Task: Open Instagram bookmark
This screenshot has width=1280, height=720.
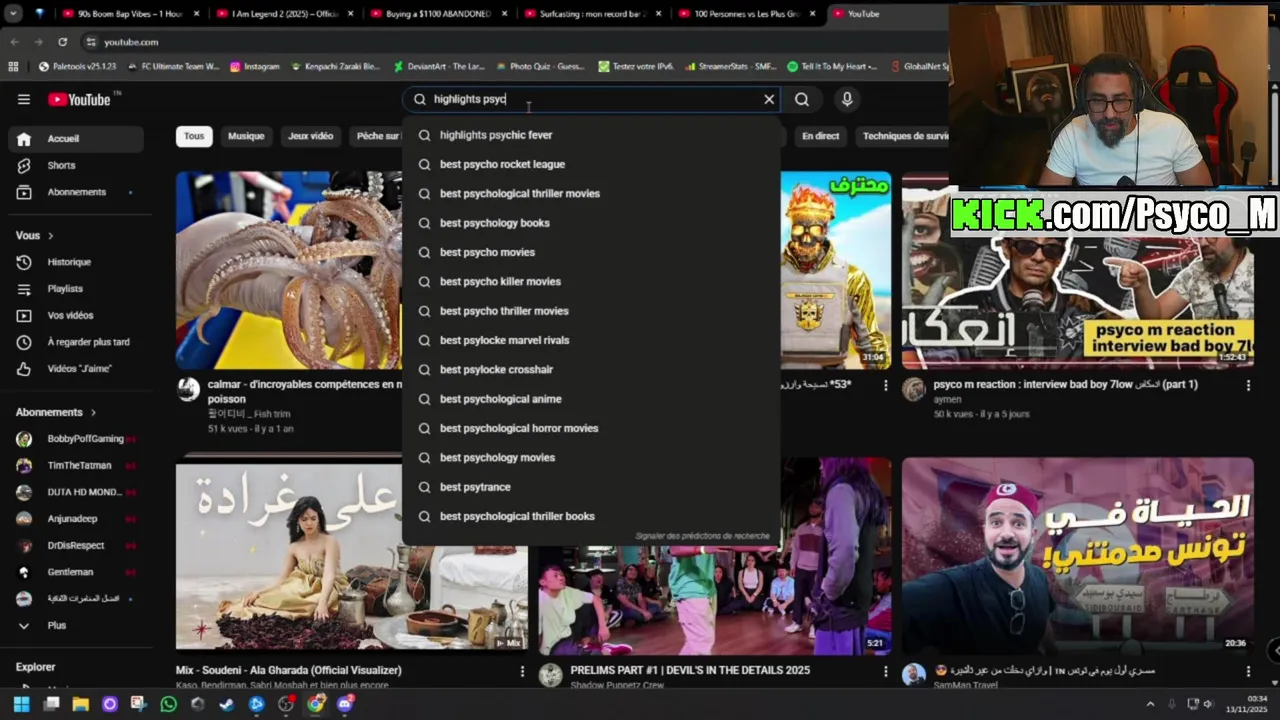Action: tap(255, 67)
